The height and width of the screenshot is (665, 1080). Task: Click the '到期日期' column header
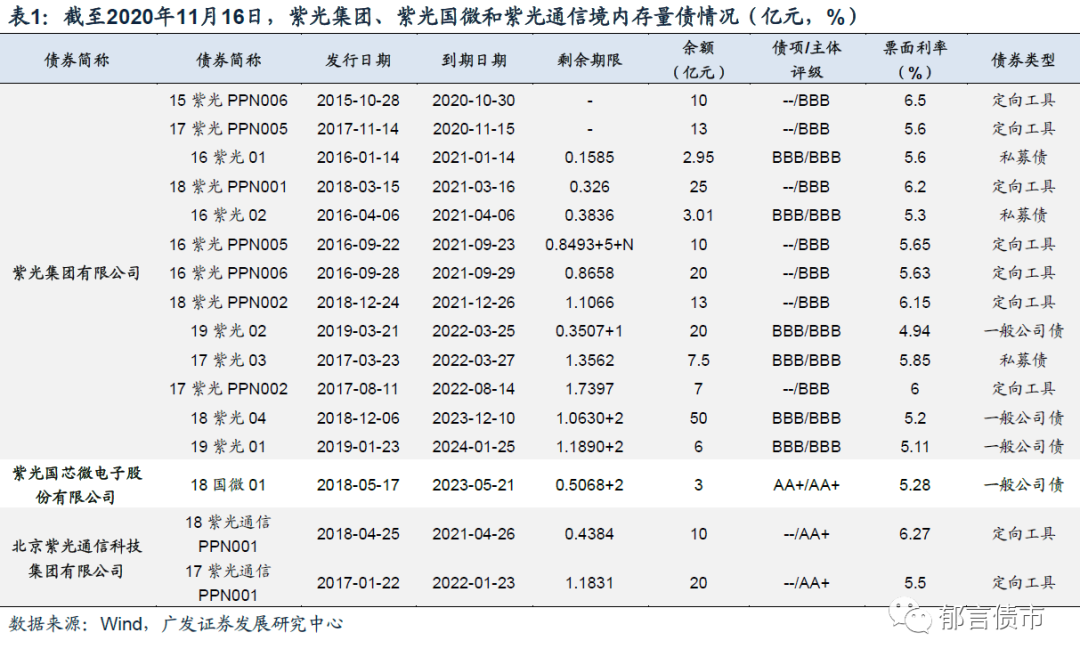coord(474,61)
